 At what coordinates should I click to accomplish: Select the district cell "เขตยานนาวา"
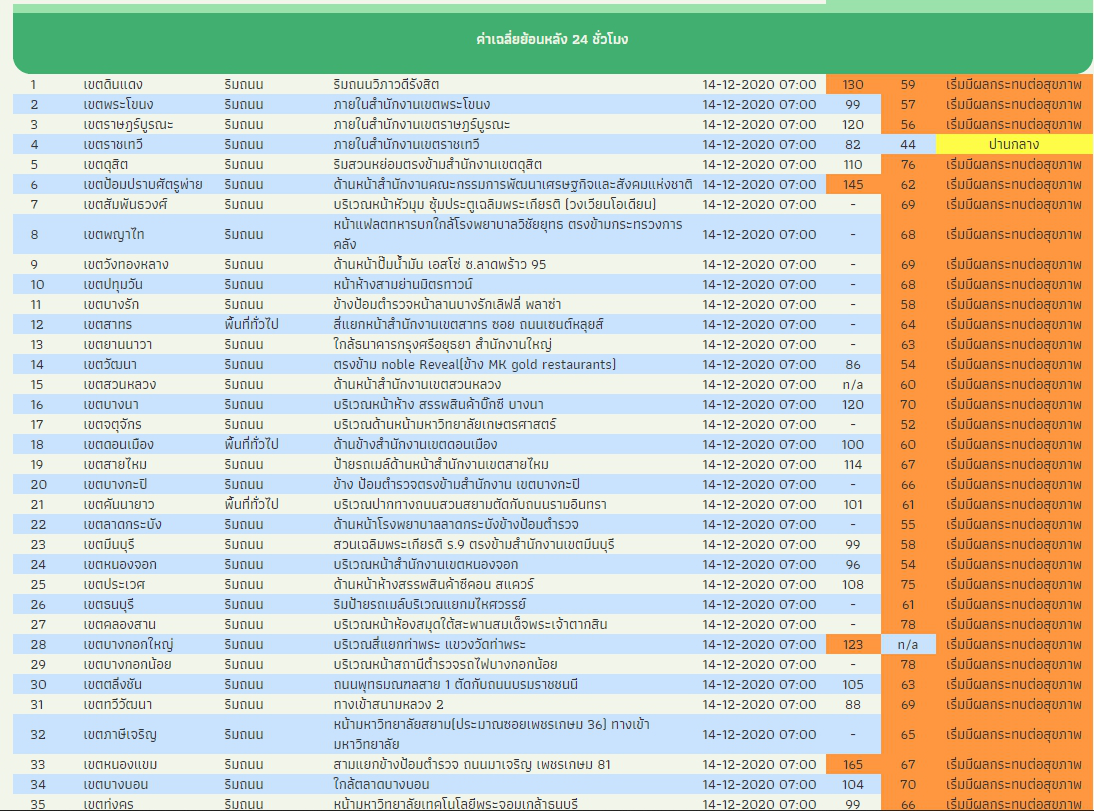pos(117,344)
